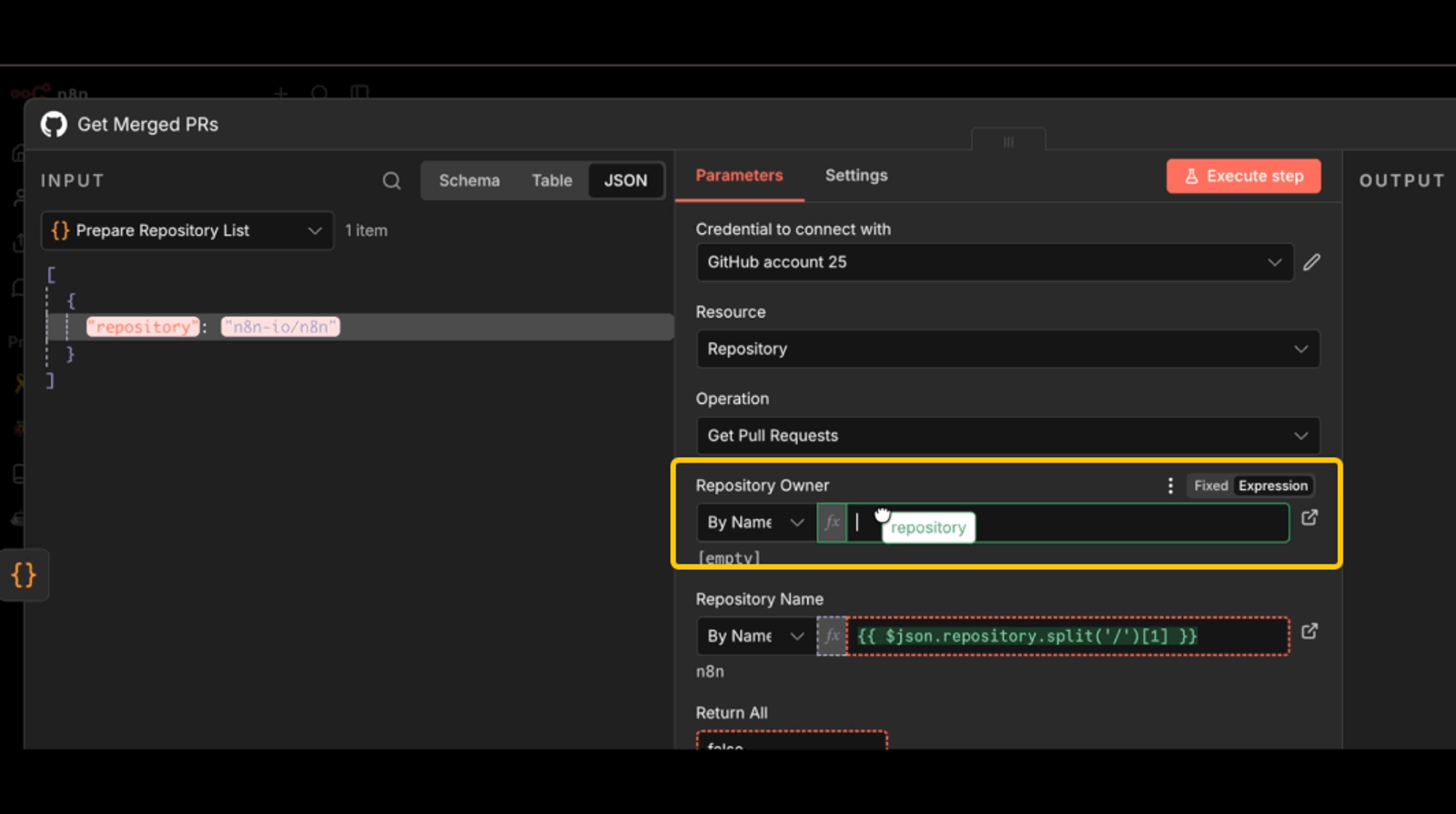Click the "1 item" count label

[366, 230]
